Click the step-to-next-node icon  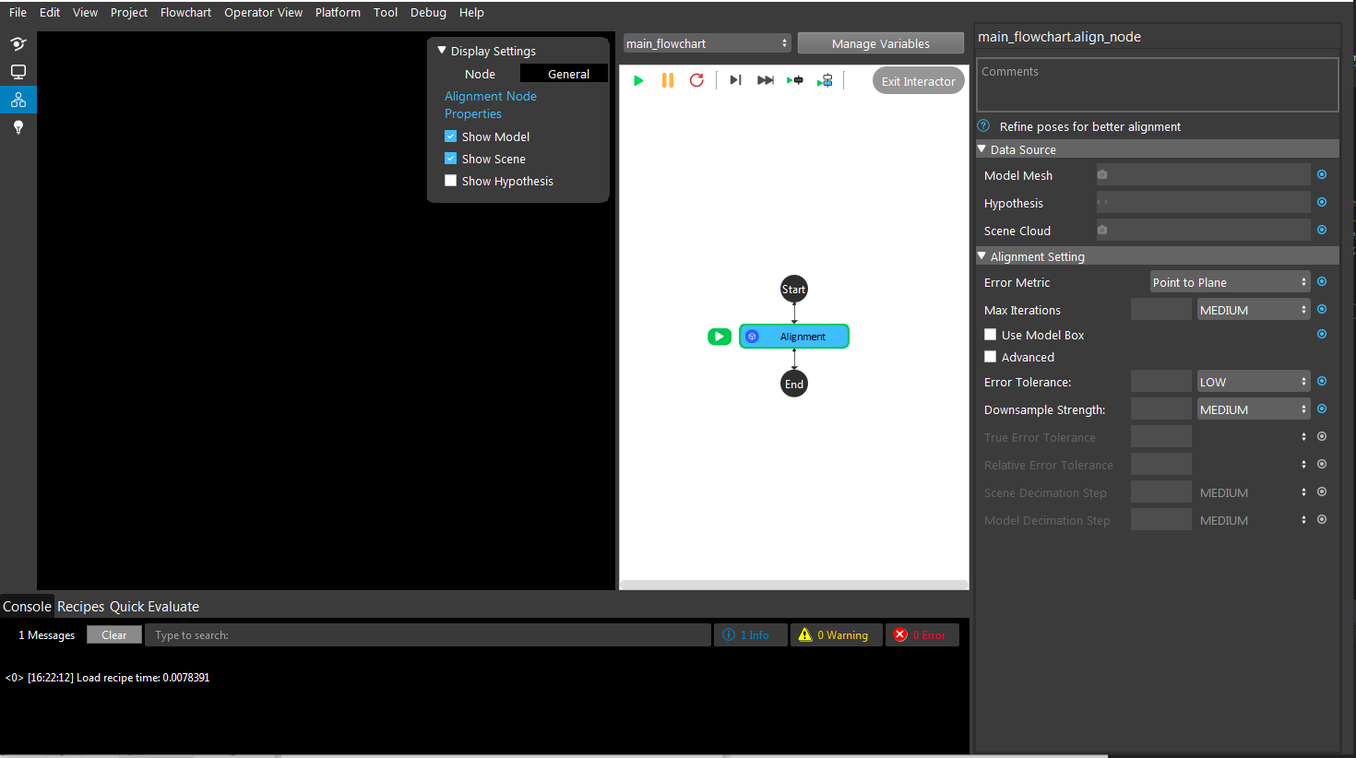735,80
